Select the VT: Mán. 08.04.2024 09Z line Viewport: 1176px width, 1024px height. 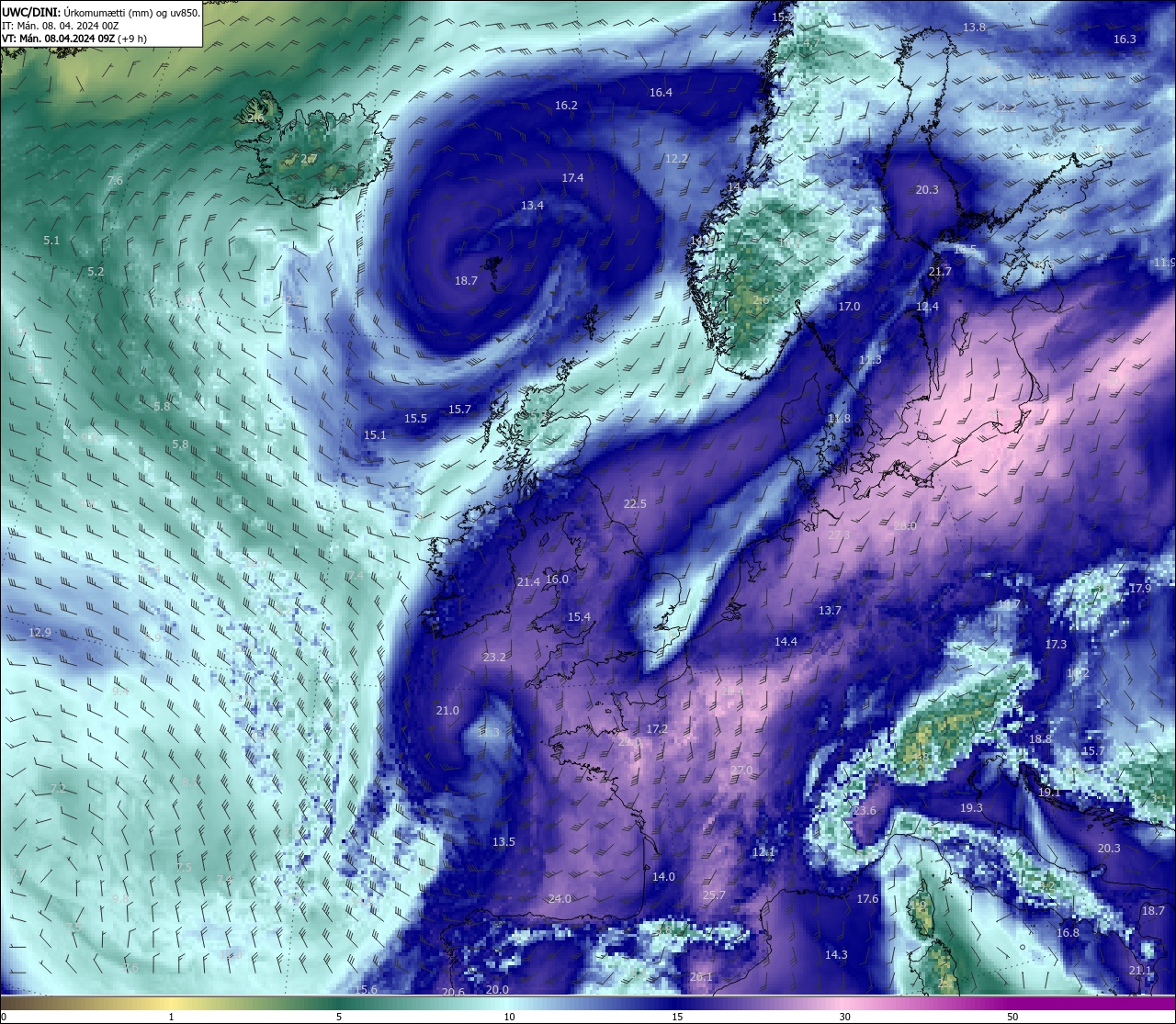coord(74,39)
